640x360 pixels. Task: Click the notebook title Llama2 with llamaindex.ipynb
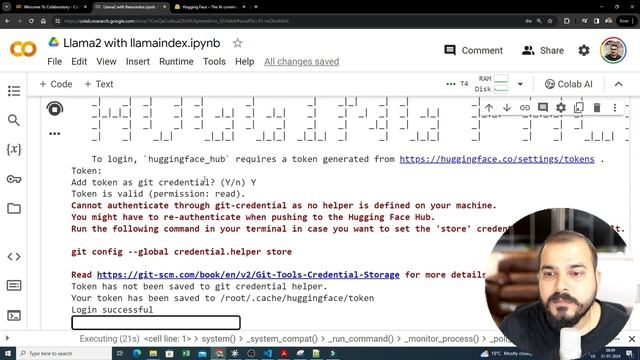(x=142, y=43)
